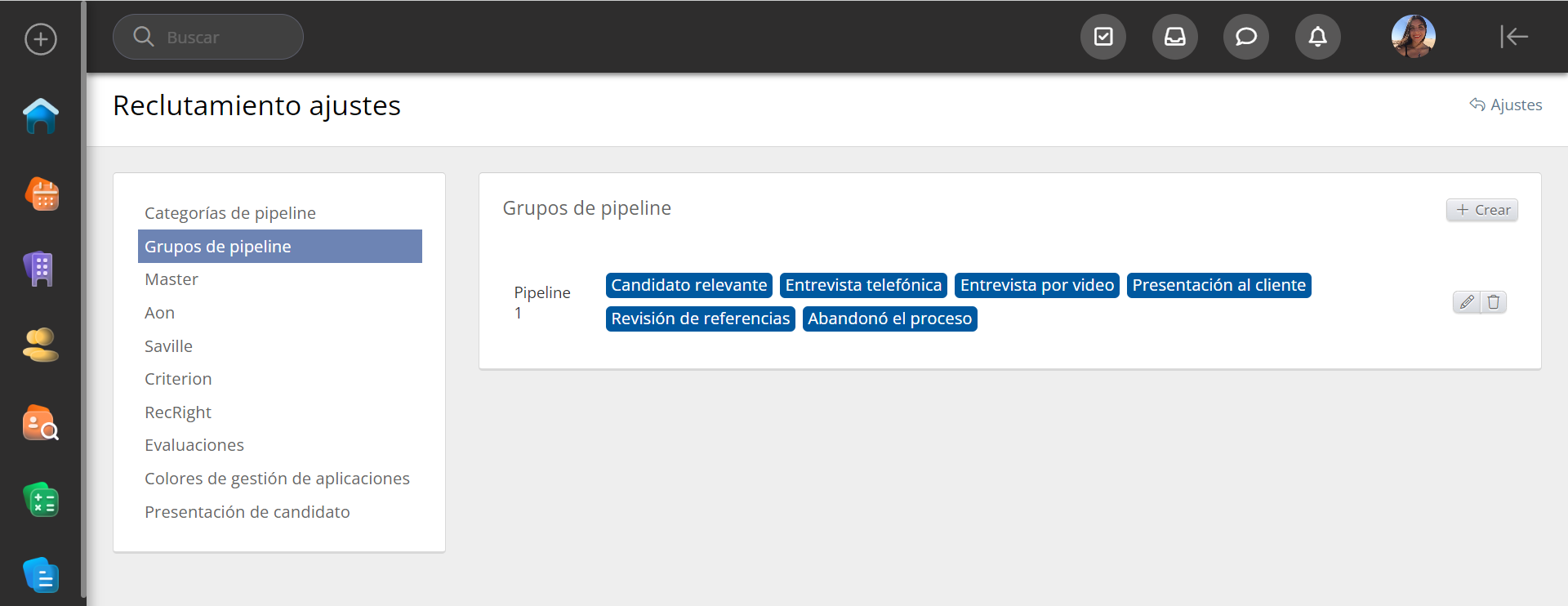Go back via Ajustes link
Viewport: 1568px width, 606px height.
[x=1506, y=105]
